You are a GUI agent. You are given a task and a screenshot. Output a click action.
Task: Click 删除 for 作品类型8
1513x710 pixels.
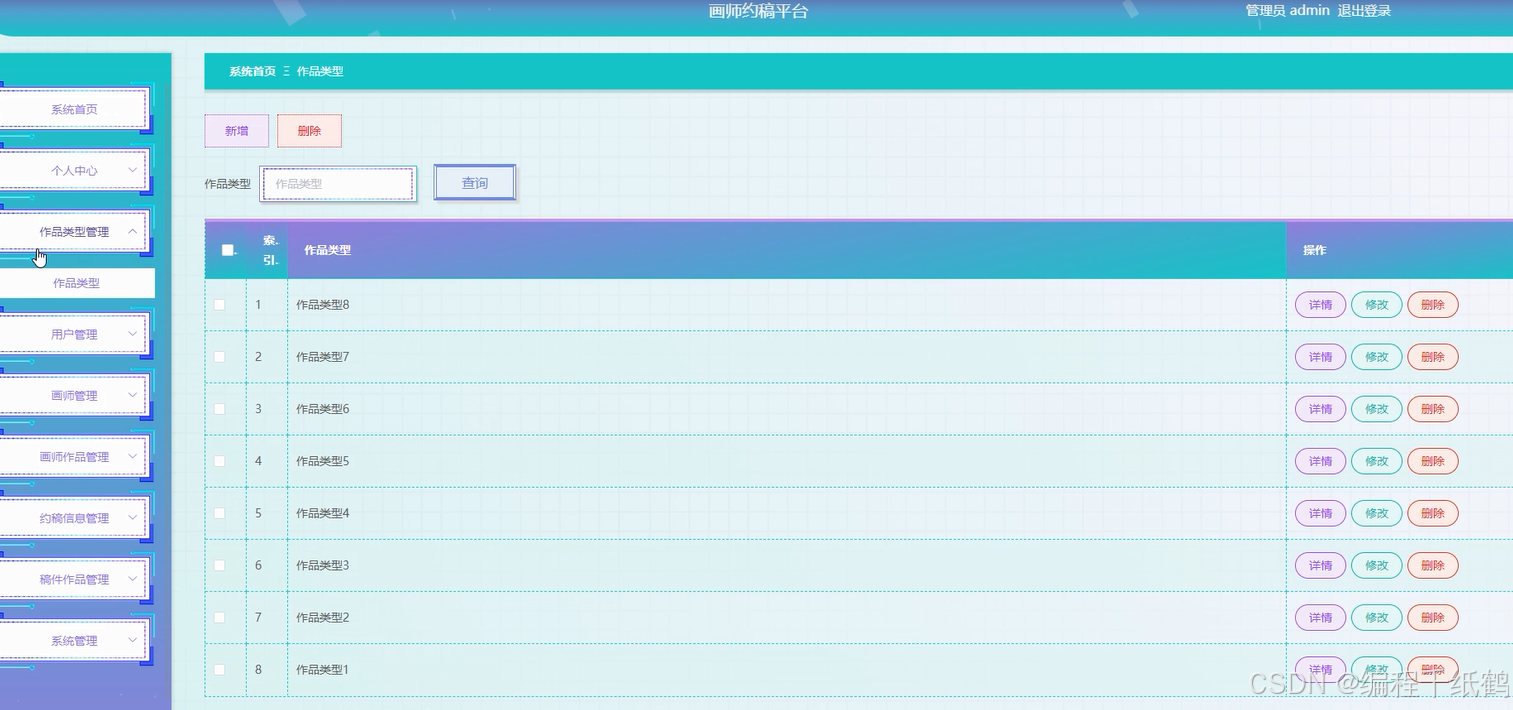[x=1432, y=305]
